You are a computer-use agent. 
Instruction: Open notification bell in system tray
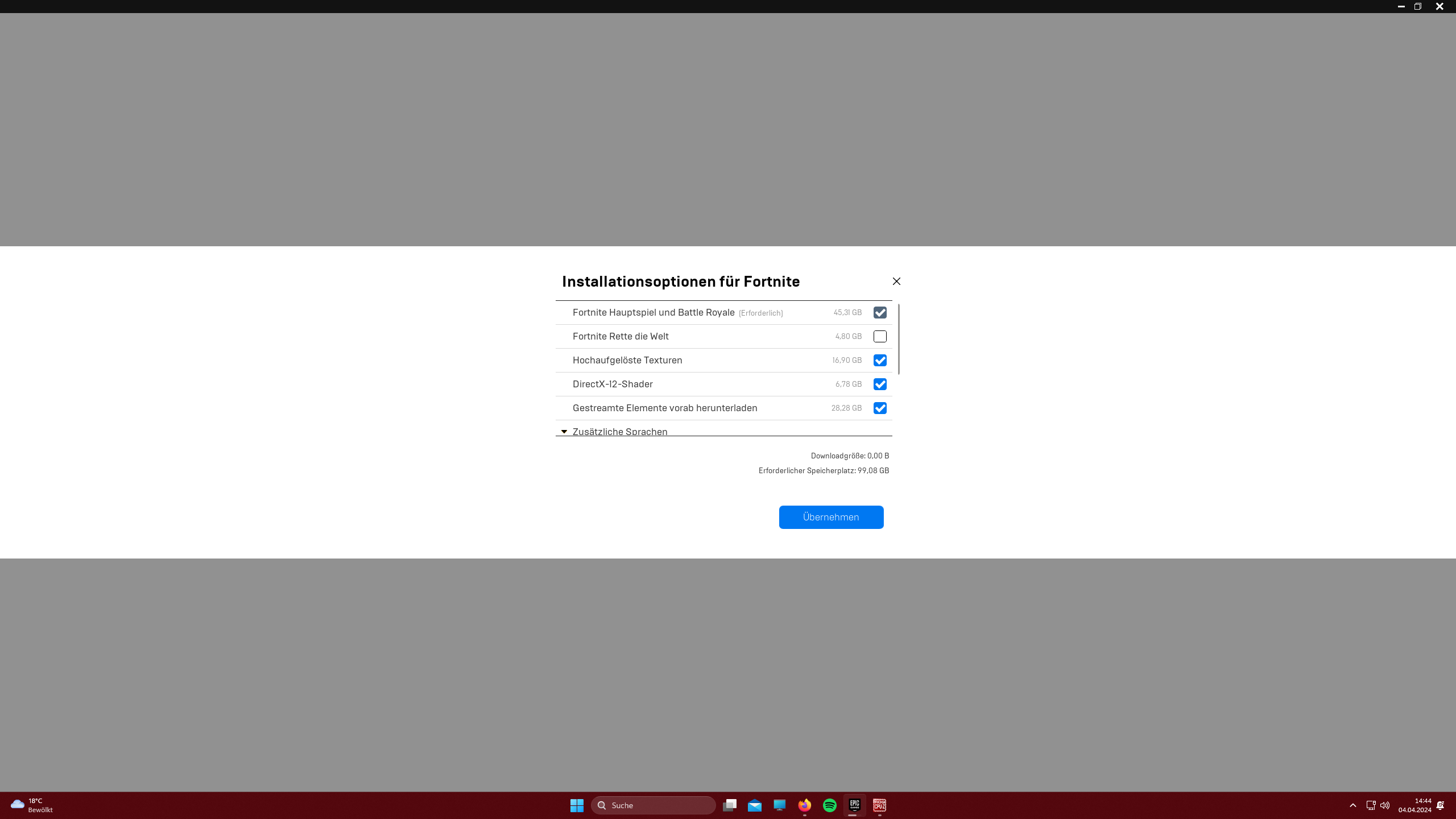pos(1440,805)
